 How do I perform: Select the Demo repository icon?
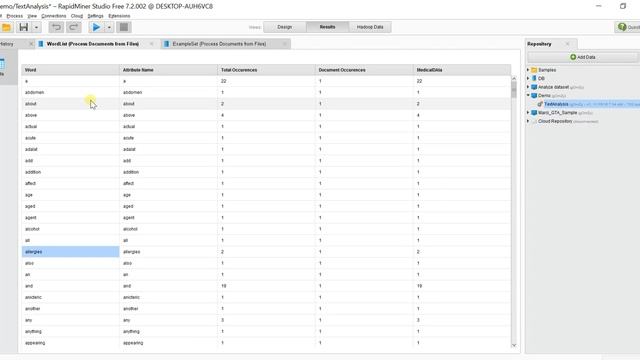[x=534, y=96]
